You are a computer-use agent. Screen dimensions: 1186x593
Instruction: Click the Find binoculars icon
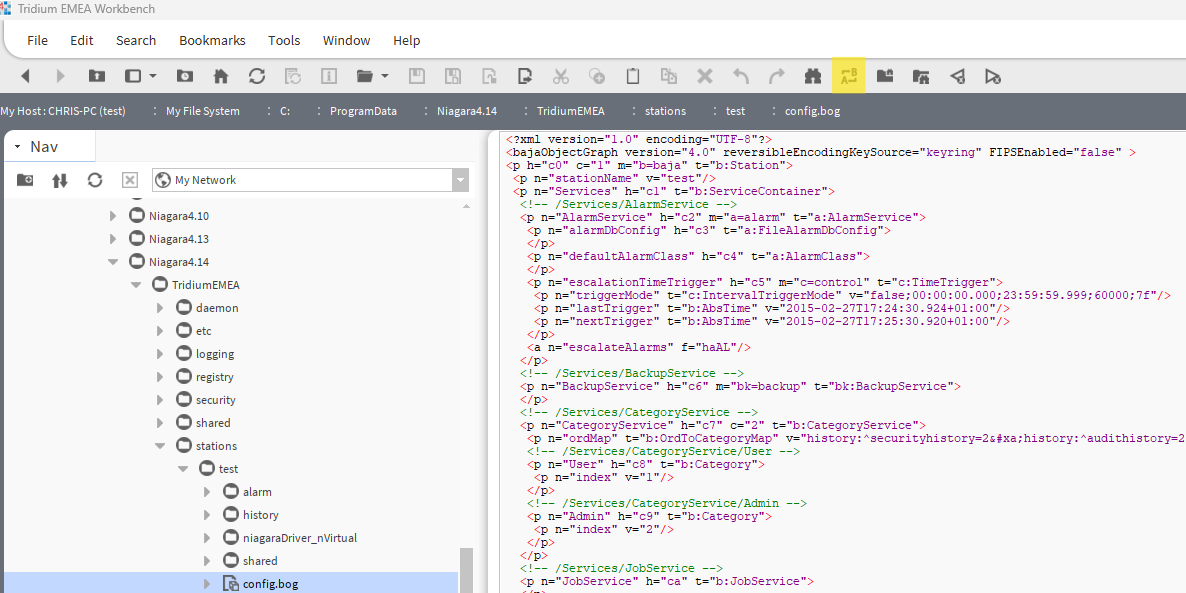[812, 76]
